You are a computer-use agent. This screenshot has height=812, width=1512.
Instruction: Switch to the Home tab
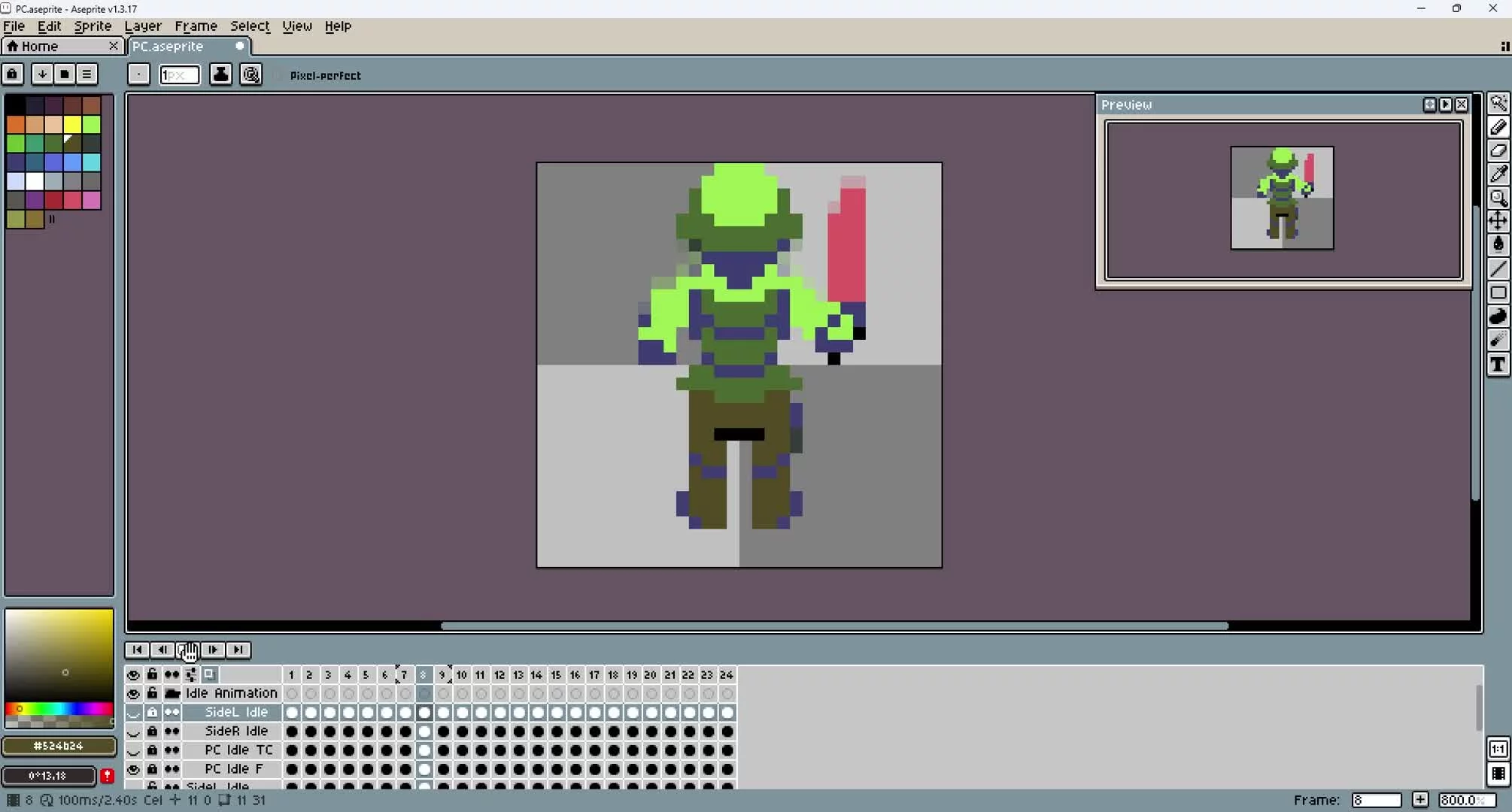[39, 46]
